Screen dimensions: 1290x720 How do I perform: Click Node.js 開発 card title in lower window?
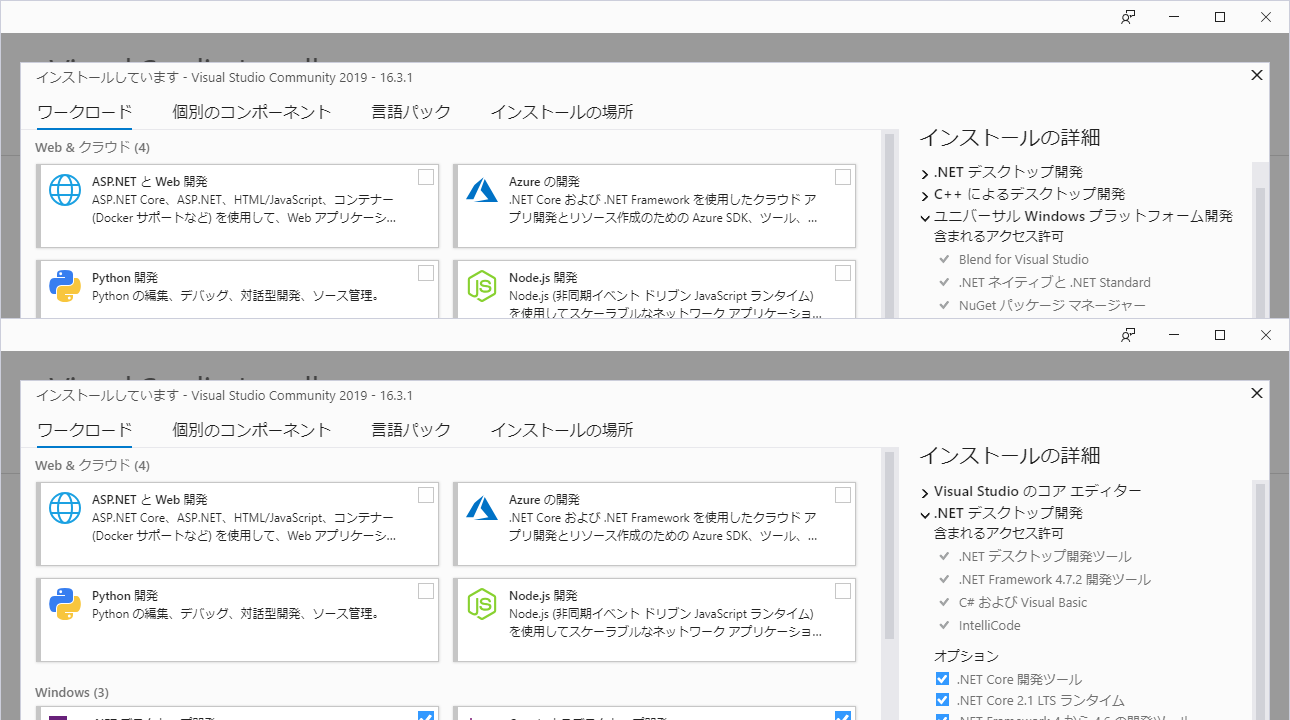(x=543, y=596)
